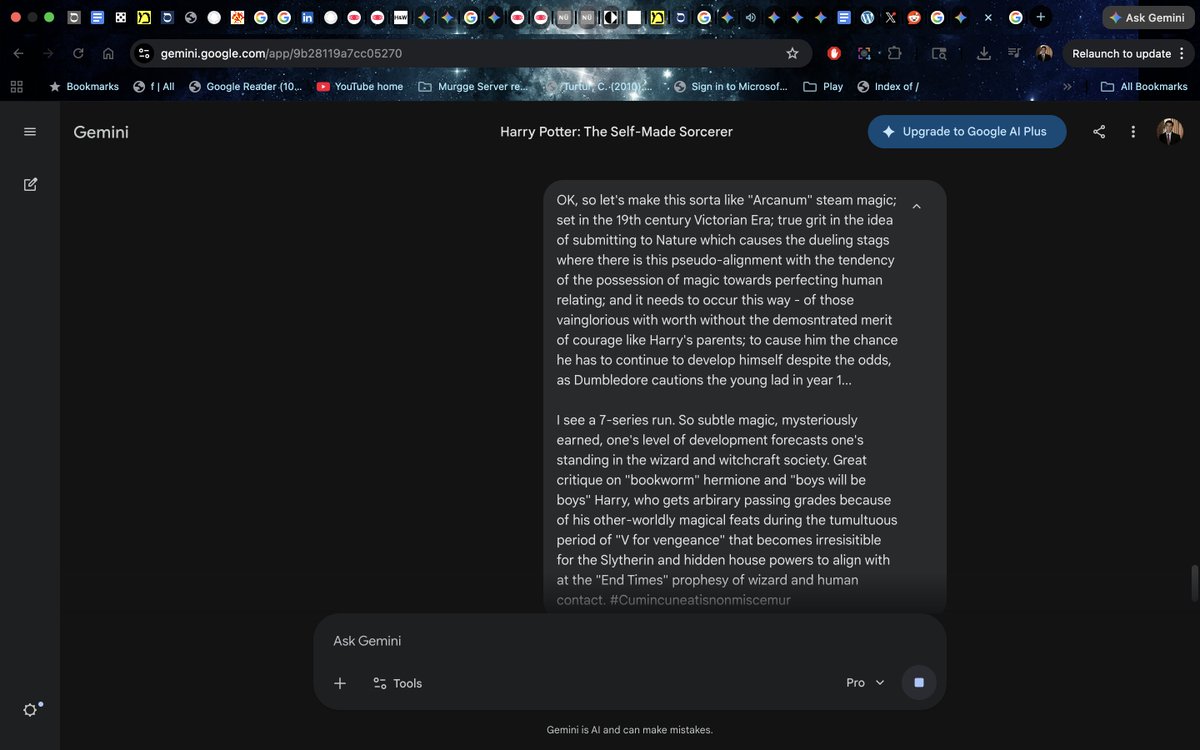Open the screenshot capture extension icon
This screenshot has height=750, width=1200.
864,53
